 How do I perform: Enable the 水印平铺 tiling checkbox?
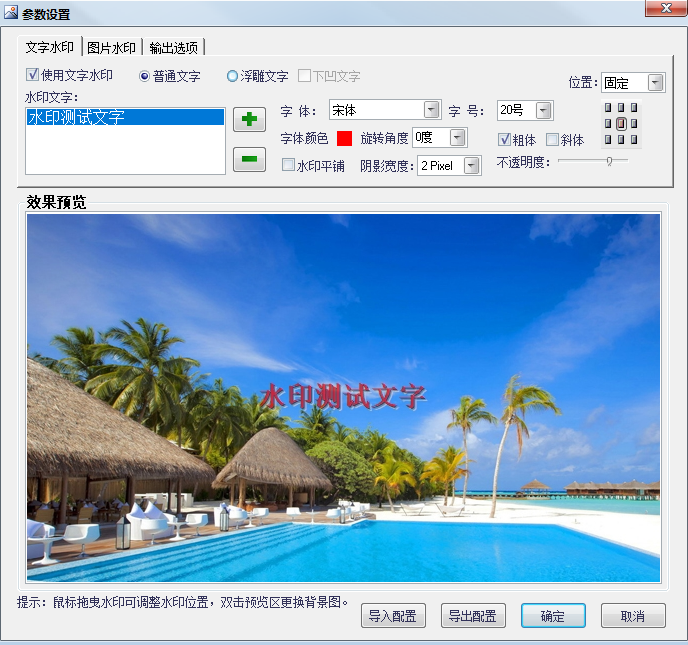point(289,165)
